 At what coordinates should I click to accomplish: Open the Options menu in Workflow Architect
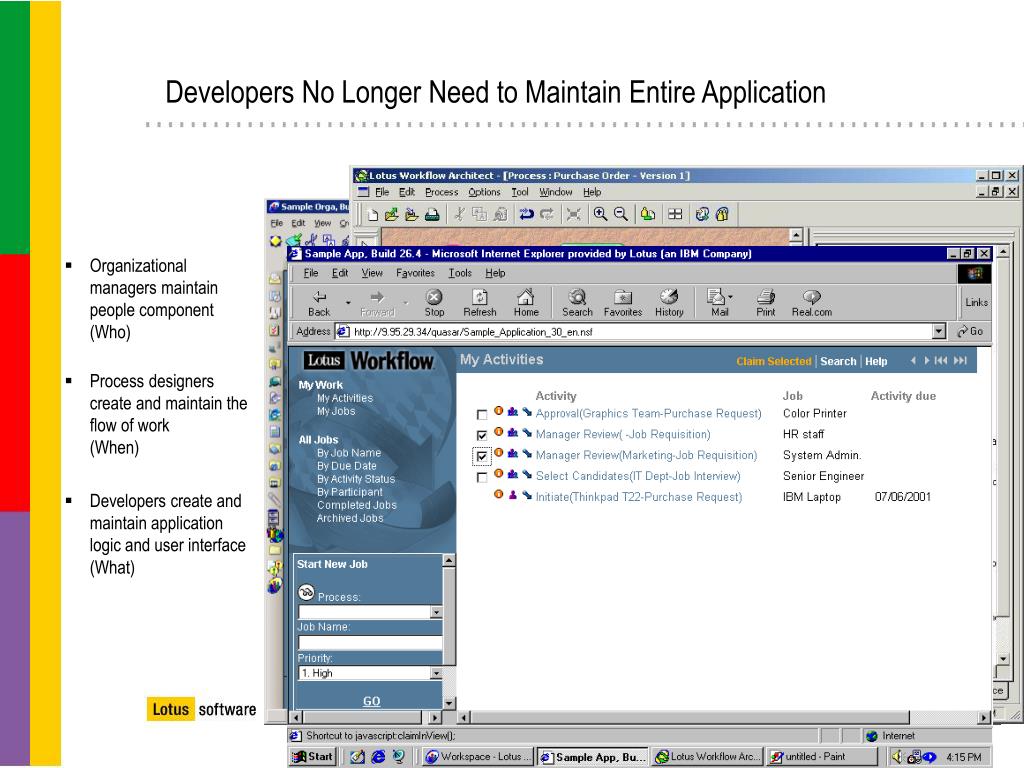click(484, 192)
